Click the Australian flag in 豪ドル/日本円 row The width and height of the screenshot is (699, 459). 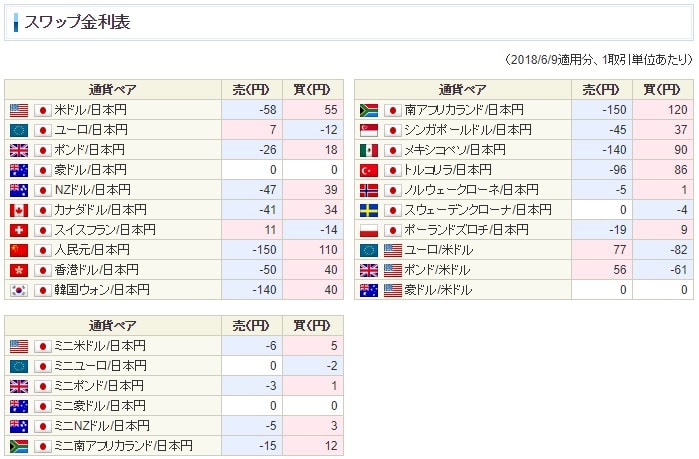[x=19, y=170]
